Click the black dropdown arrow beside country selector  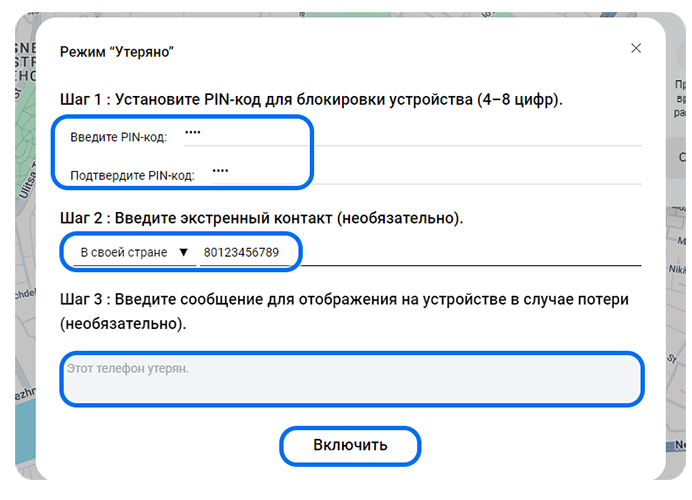coord(183,253)
